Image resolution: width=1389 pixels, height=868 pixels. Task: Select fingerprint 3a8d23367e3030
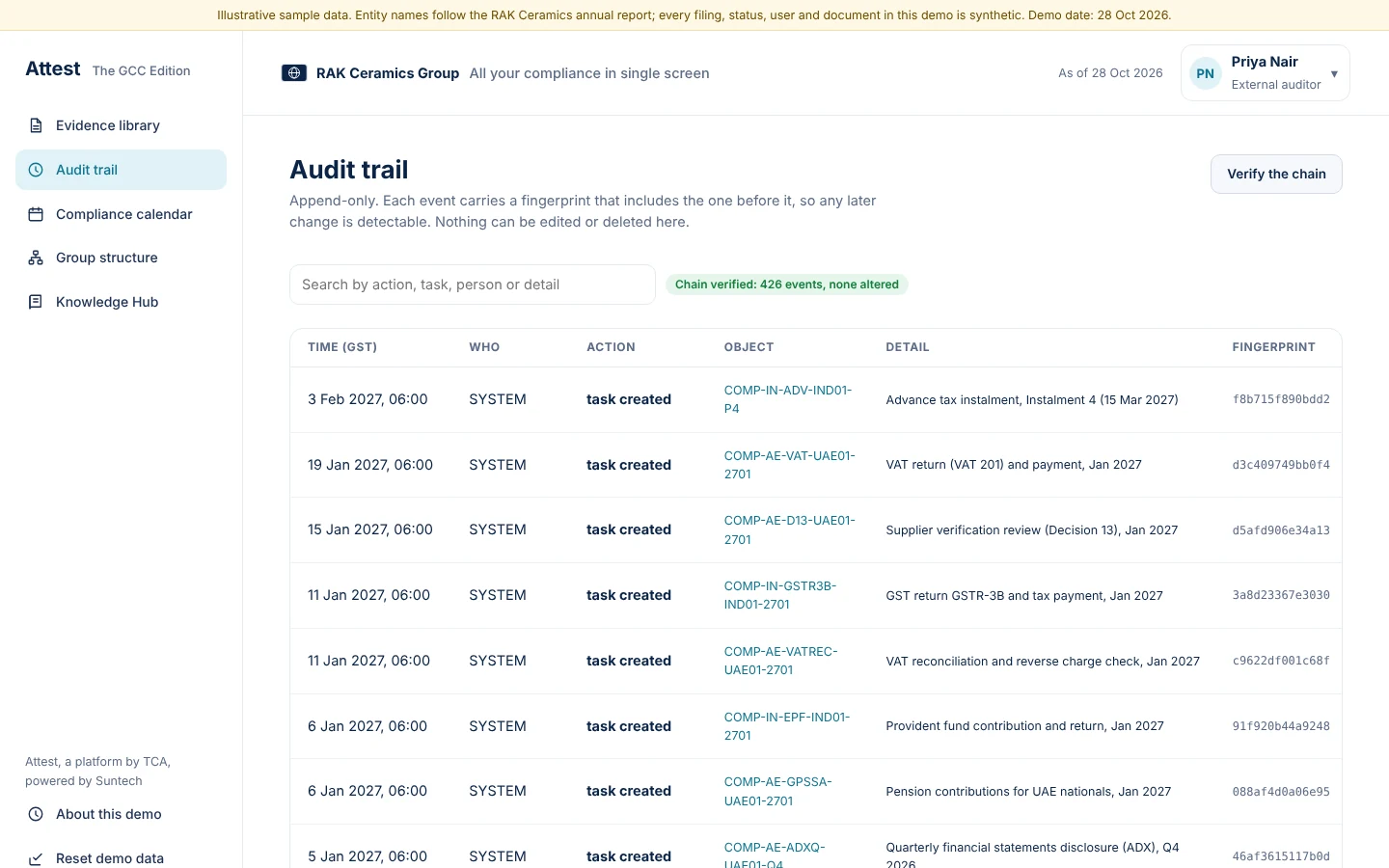1281,595
